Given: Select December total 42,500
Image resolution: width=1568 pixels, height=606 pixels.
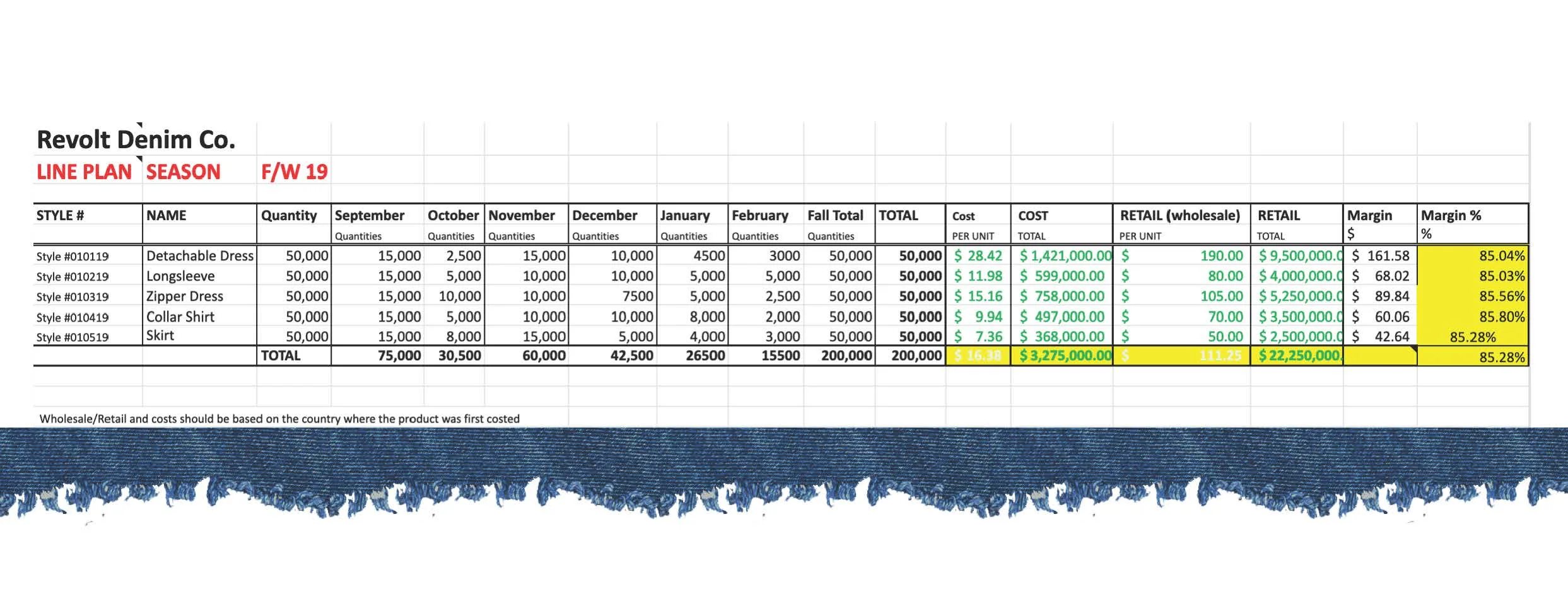Looking at the screenshot, I should tap(631, 356).
